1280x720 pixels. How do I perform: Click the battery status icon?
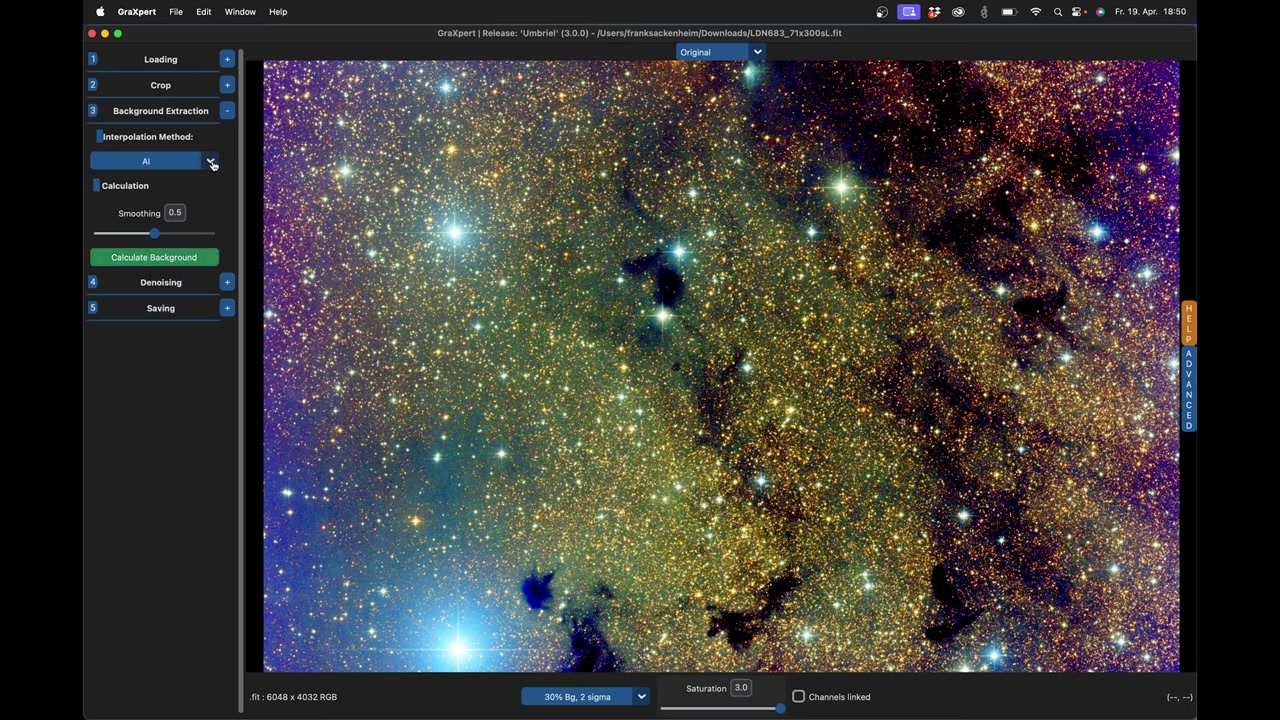(x=1008, y=11)
